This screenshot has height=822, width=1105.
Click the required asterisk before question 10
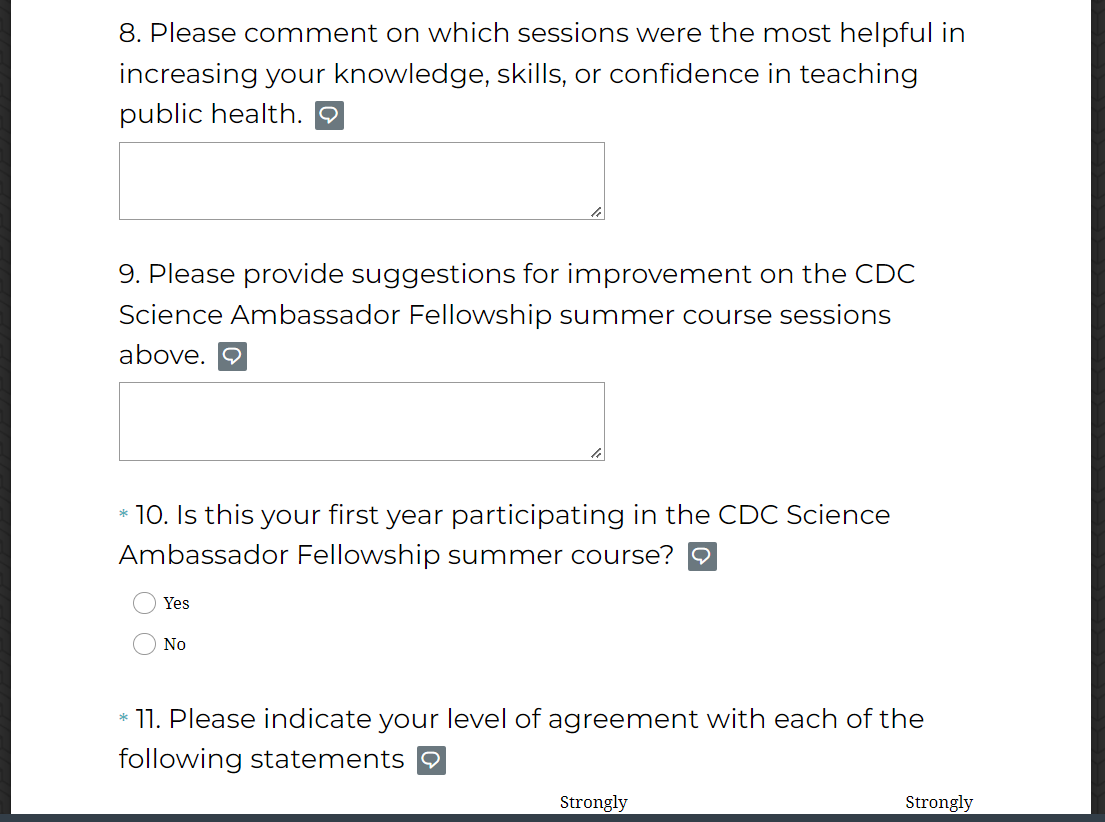[x=124, y=516]
